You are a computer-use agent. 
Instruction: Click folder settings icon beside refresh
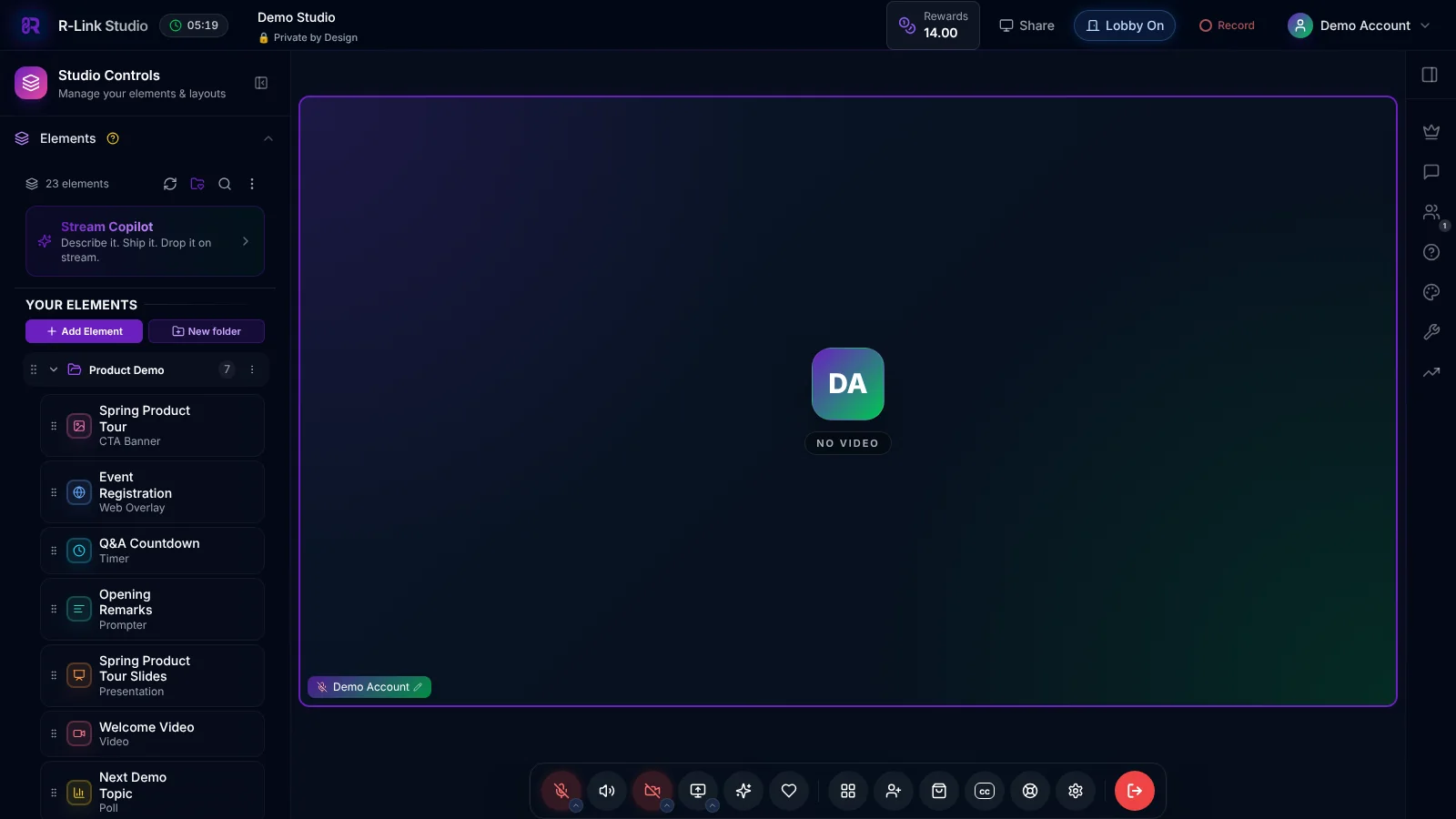coord(197,184)
